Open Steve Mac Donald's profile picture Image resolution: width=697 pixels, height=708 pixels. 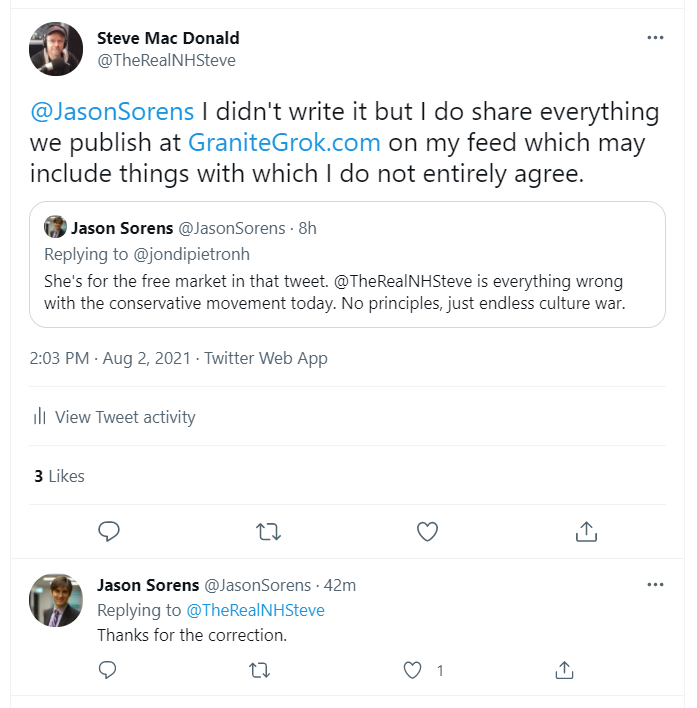[x=56, y=49]
